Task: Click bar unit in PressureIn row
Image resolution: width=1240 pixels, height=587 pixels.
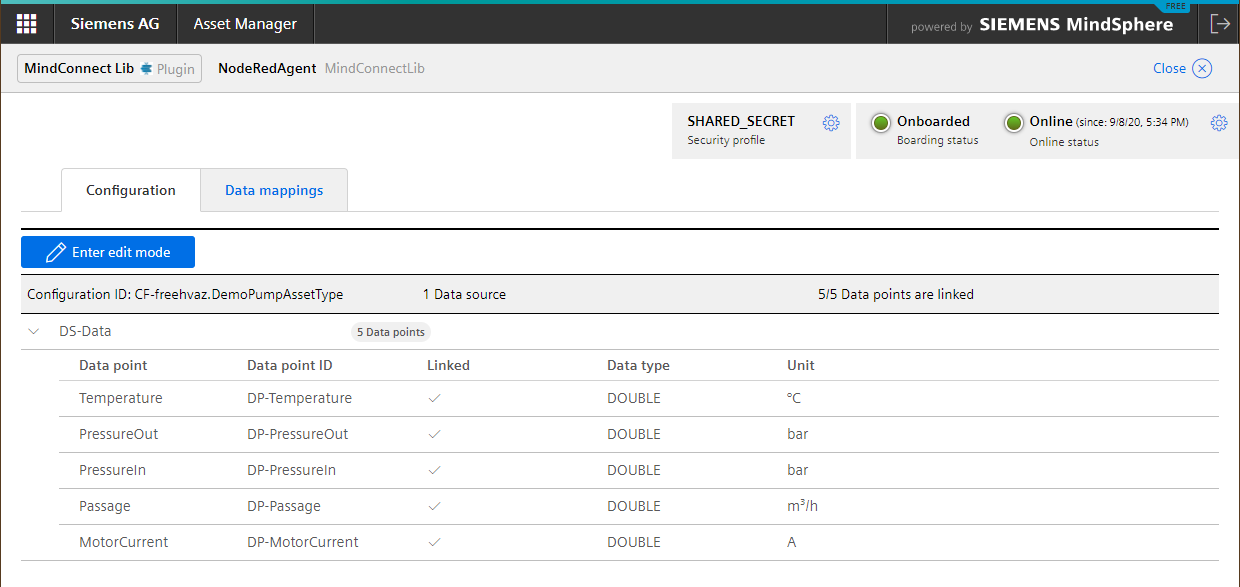Action: [x=798, y=470]
